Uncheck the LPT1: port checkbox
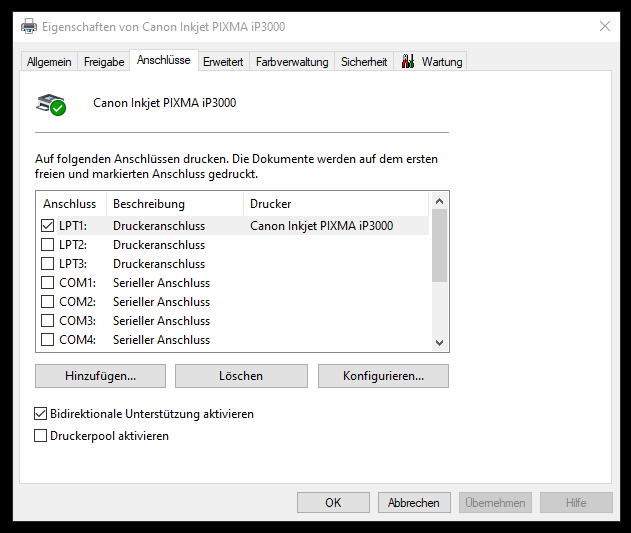631x533 pixels. point(47,225)
